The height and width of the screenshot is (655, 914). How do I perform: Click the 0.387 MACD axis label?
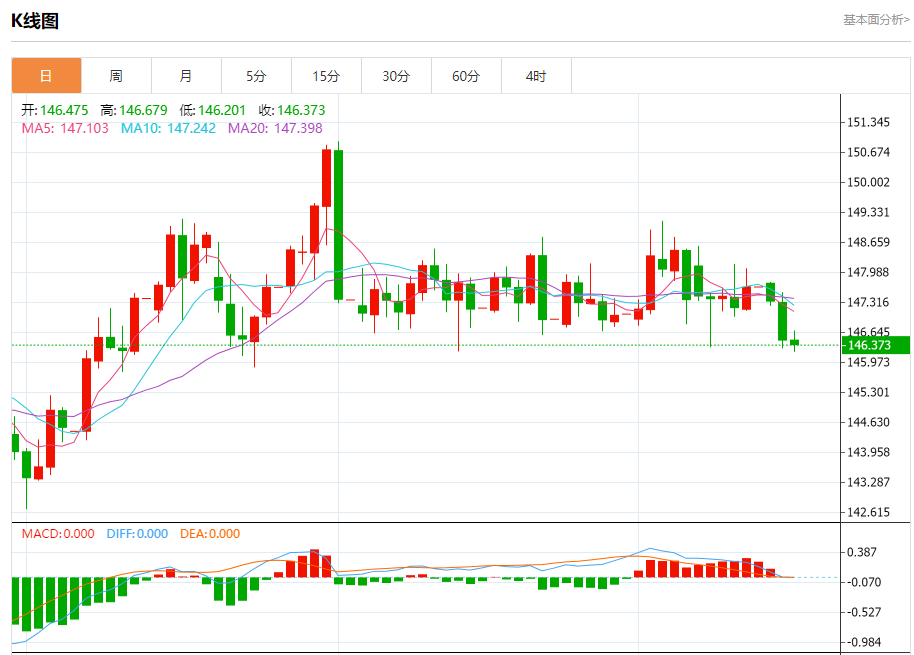pyautogui.click(x=863, y=552)
